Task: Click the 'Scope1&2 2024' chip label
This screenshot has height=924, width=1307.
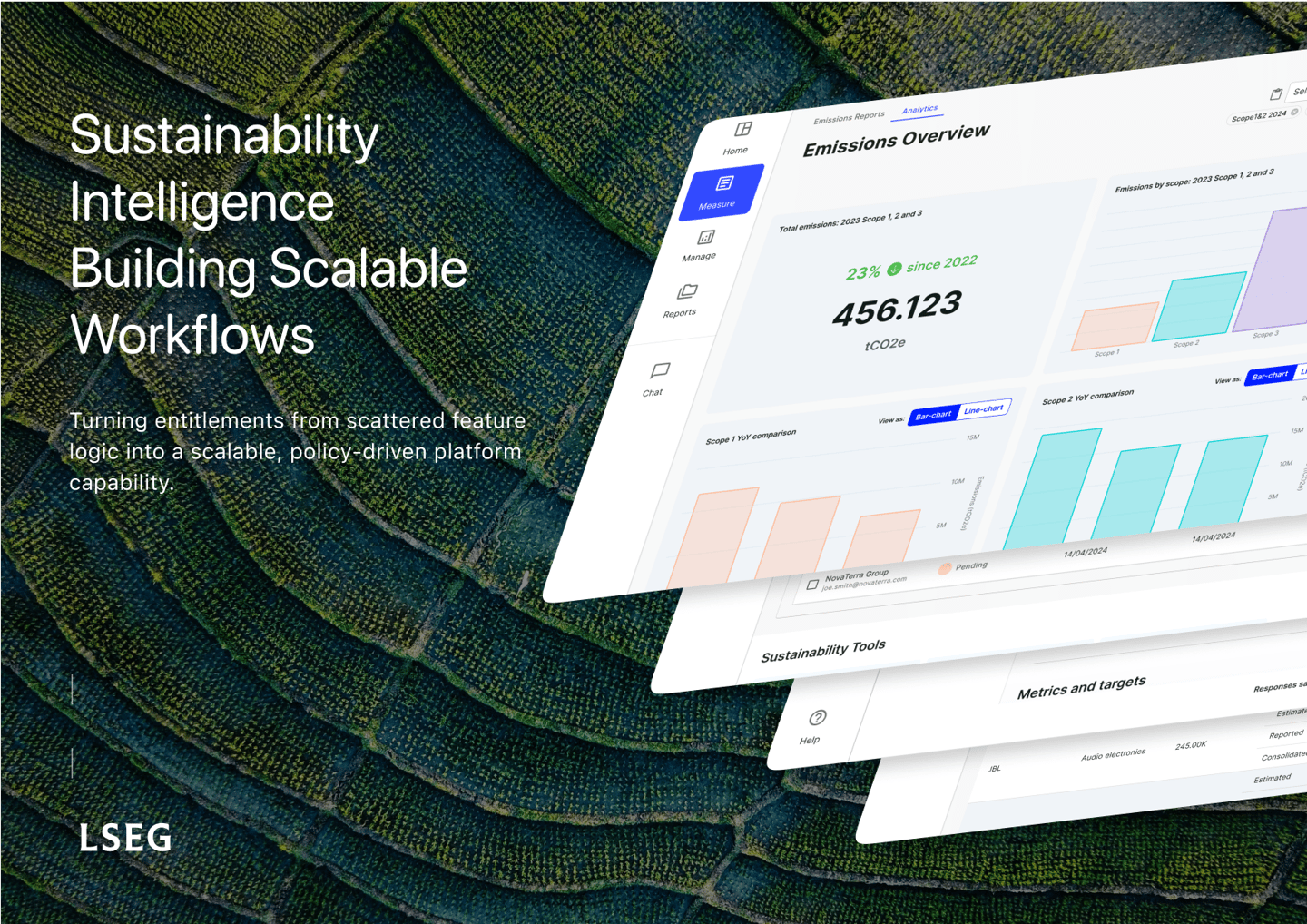Action: [x=1259, y=116]
